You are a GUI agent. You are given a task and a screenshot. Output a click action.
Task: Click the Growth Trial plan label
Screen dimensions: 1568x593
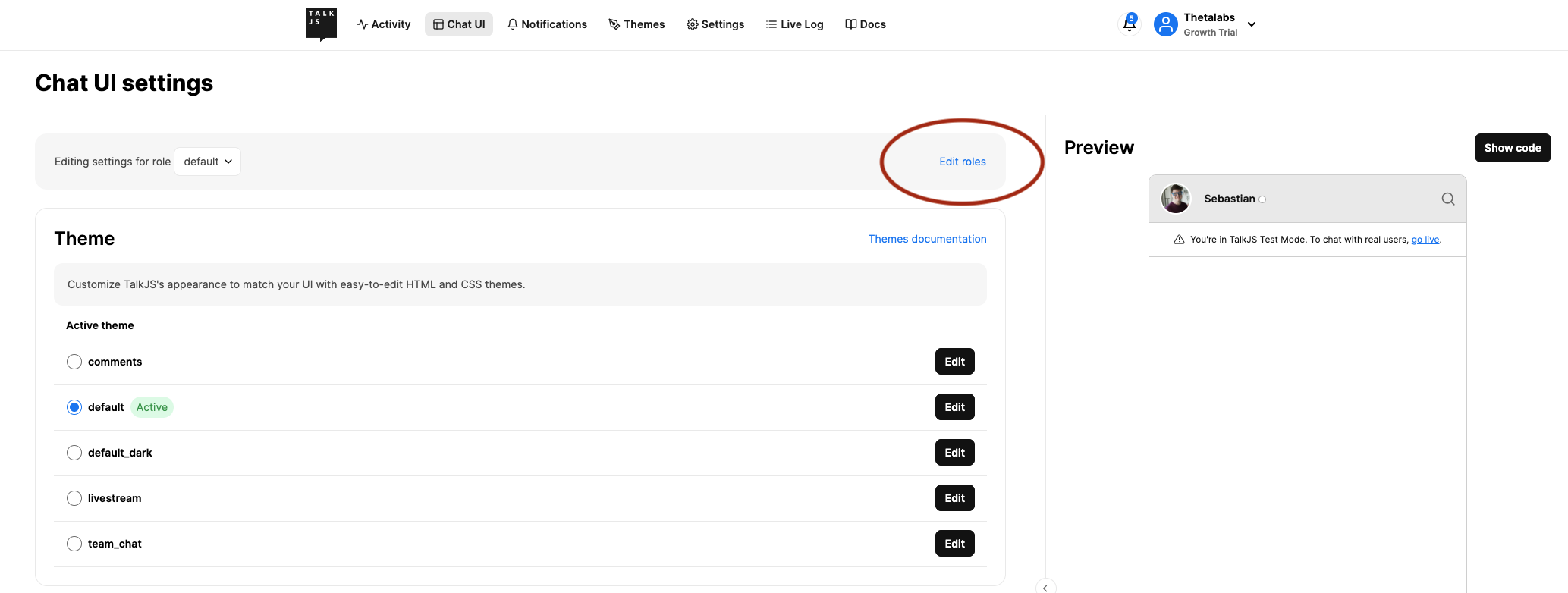point(1210,33)
